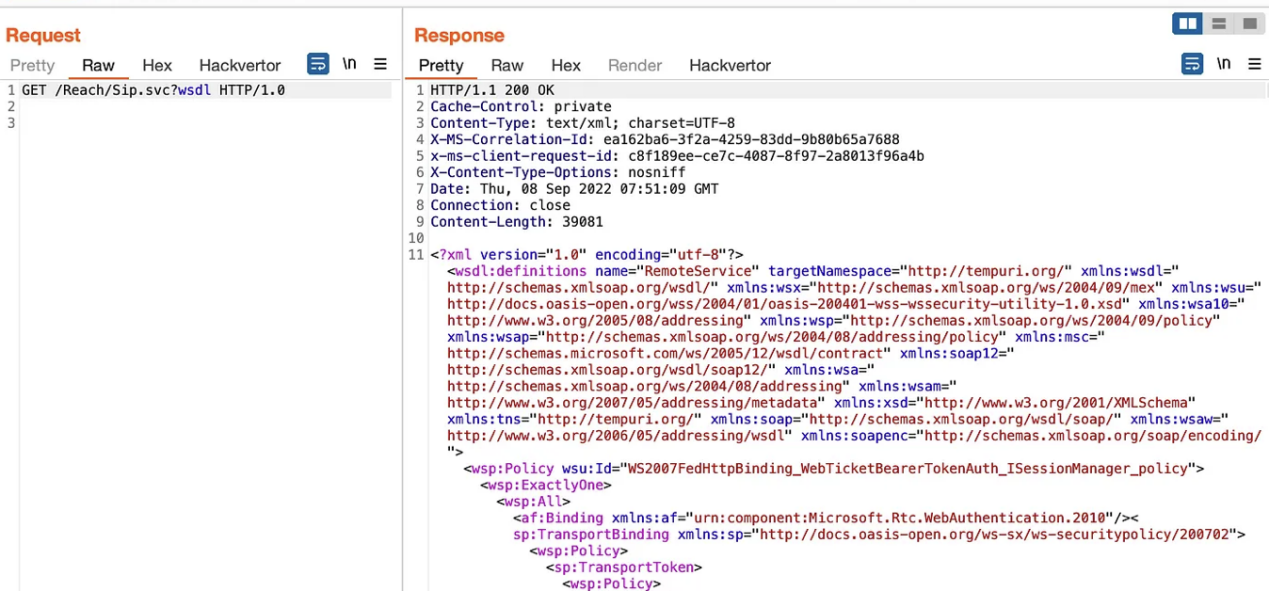
Task: Switch Response view to the Raw tab
Action: pyautogui.click(x=507, y=65)
